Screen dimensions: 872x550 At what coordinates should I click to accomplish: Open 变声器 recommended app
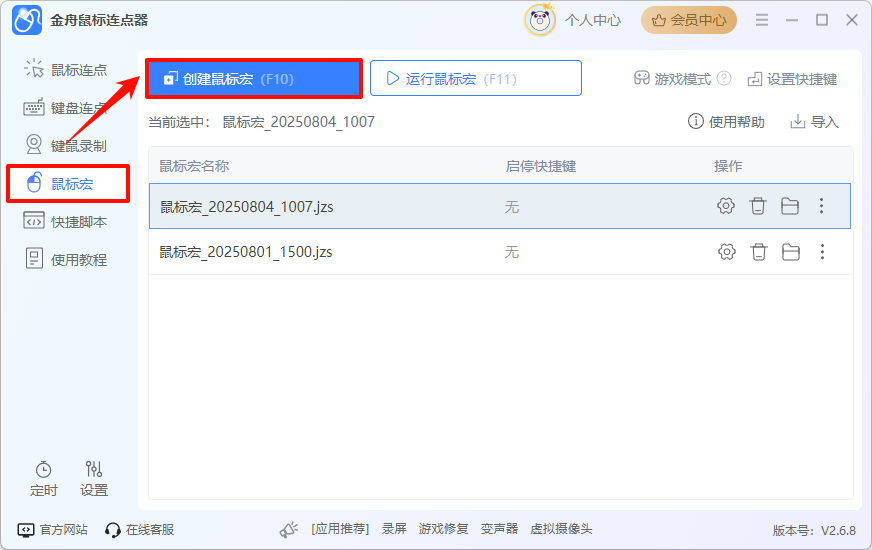click(499, 529)
